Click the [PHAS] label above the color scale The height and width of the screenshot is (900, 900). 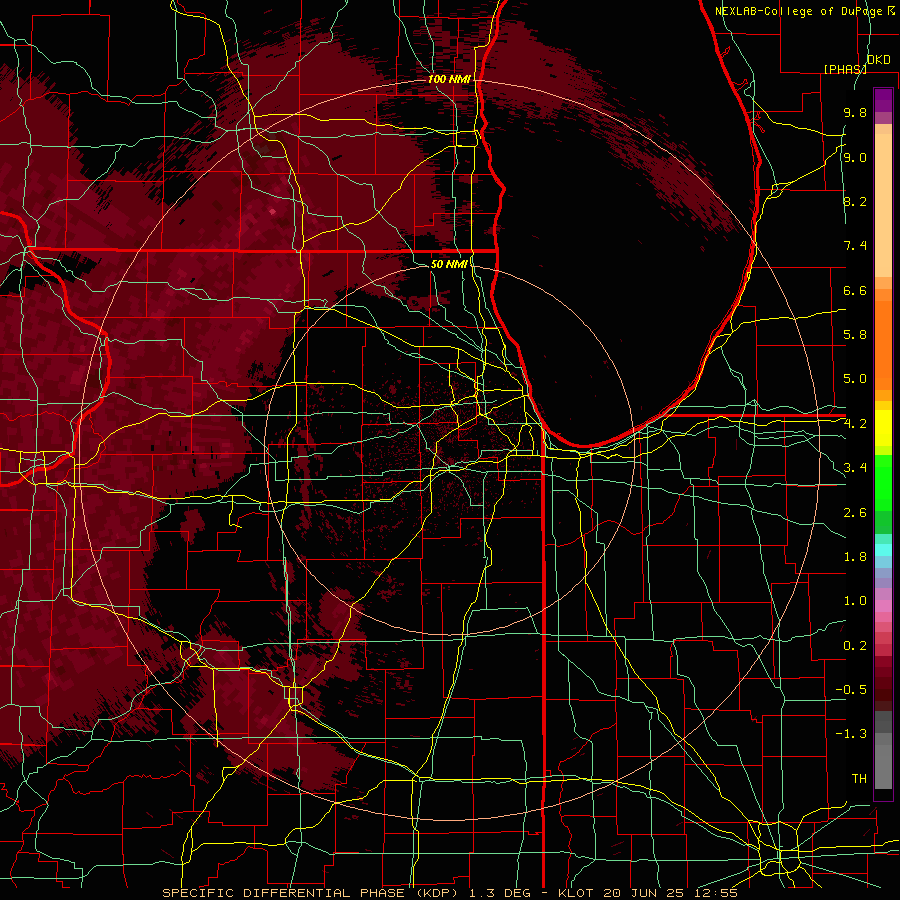click(845, 69)
